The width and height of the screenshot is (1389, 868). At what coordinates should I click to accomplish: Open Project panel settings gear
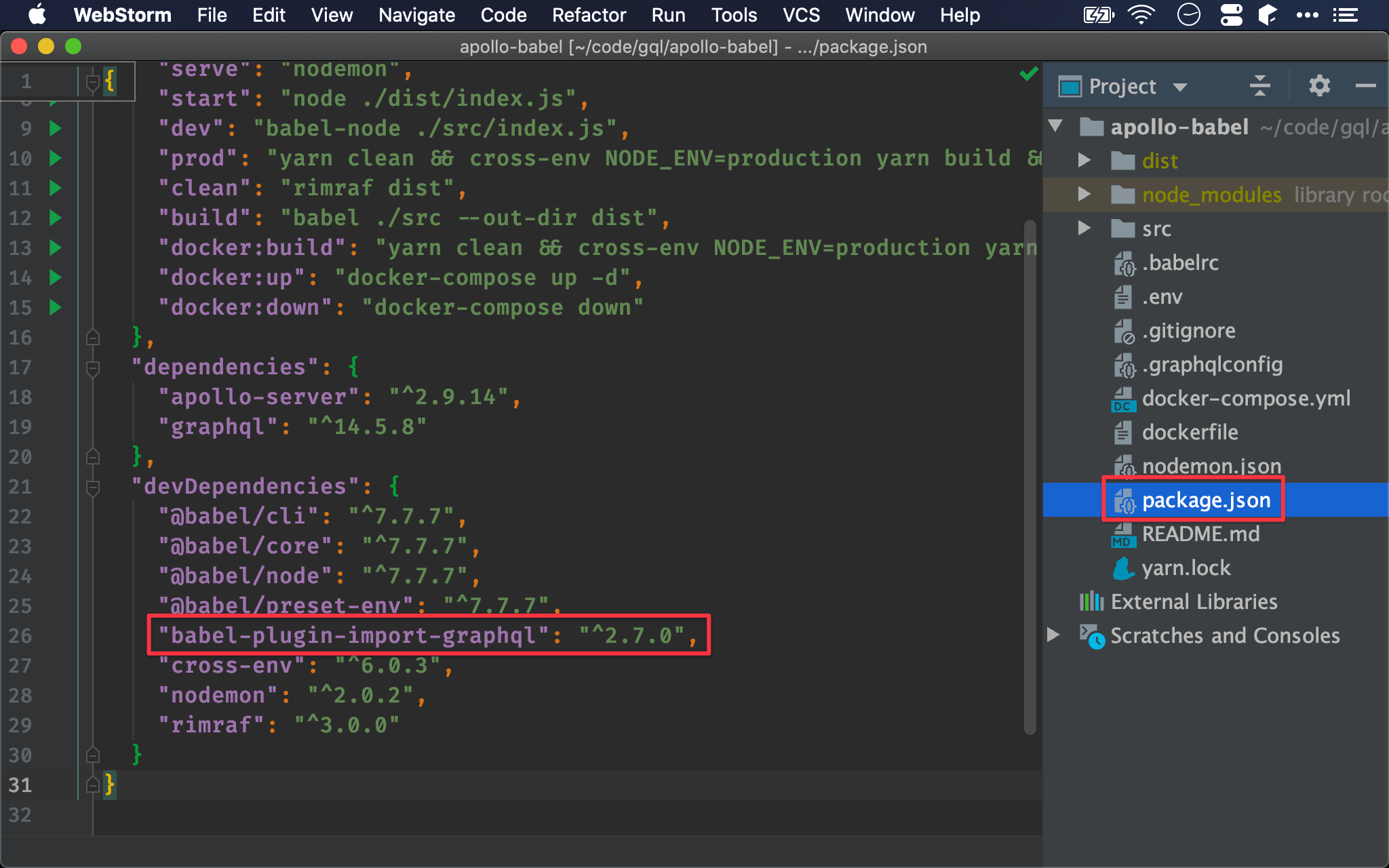tap(1319, 86)
